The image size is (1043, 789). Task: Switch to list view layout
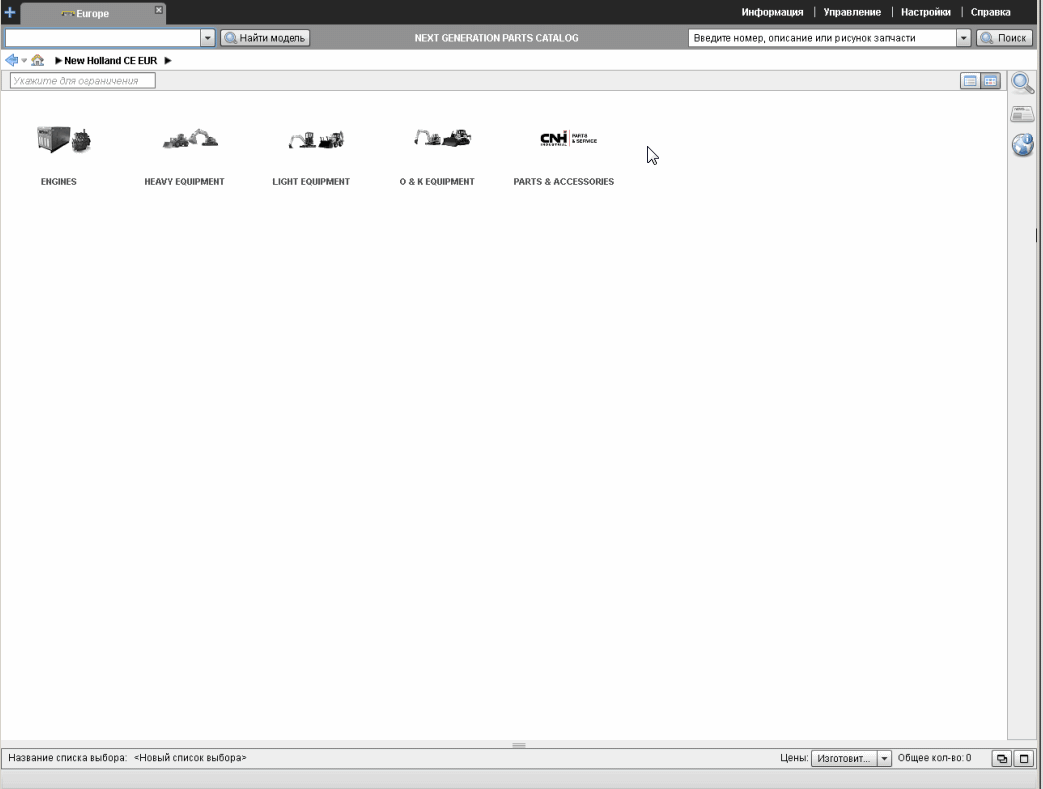pyautogui.click(x=970, y=81)
